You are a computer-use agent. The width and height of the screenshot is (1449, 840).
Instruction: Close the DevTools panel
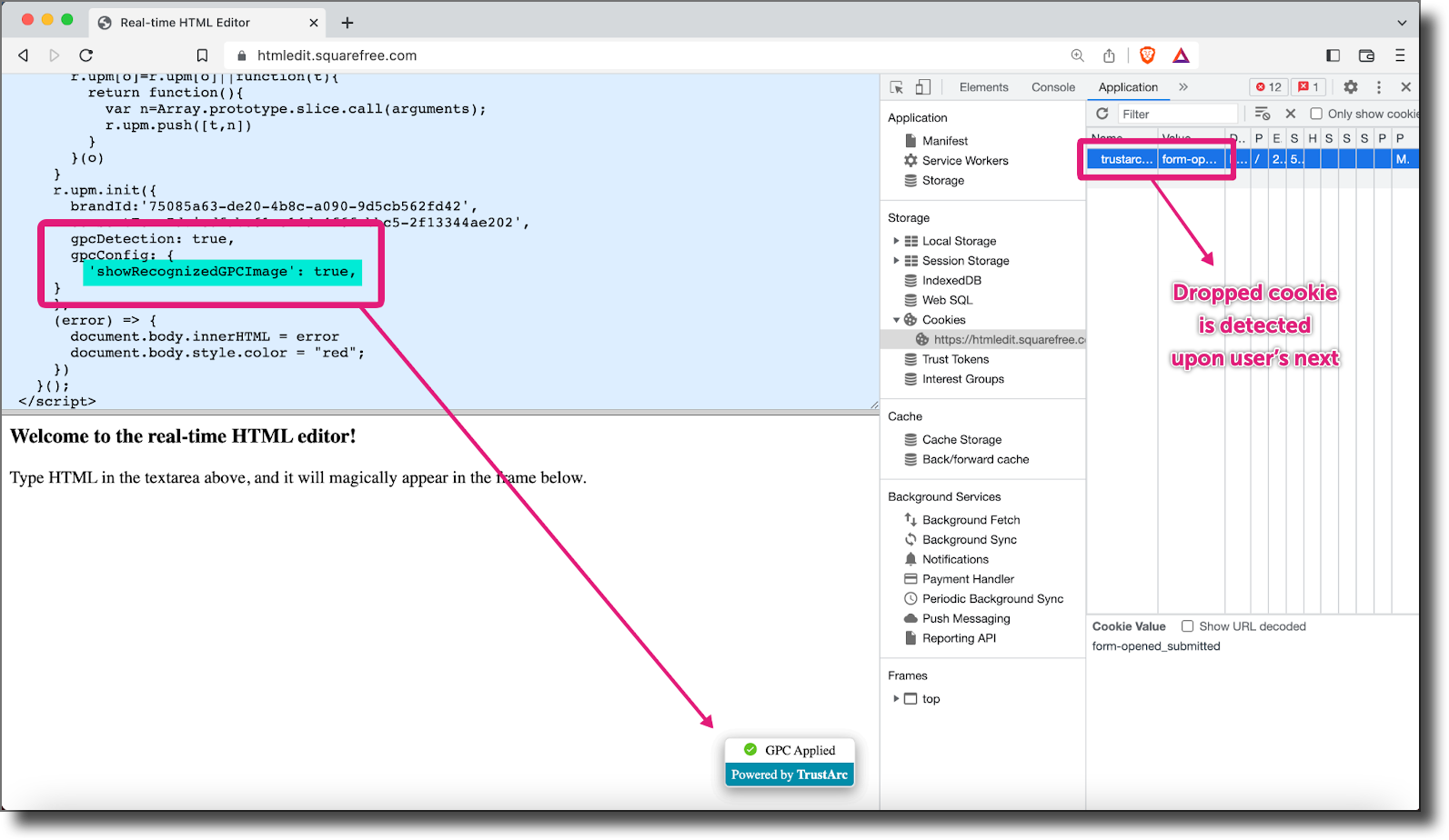pyautogui.click(x=1406, y=87)
